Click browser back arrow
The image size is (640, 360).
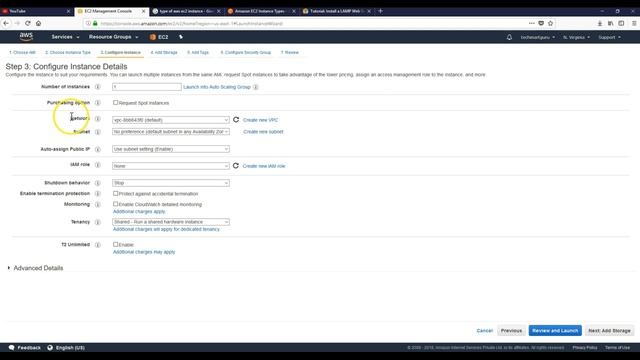pyautogui.click(x=6, y=23)
